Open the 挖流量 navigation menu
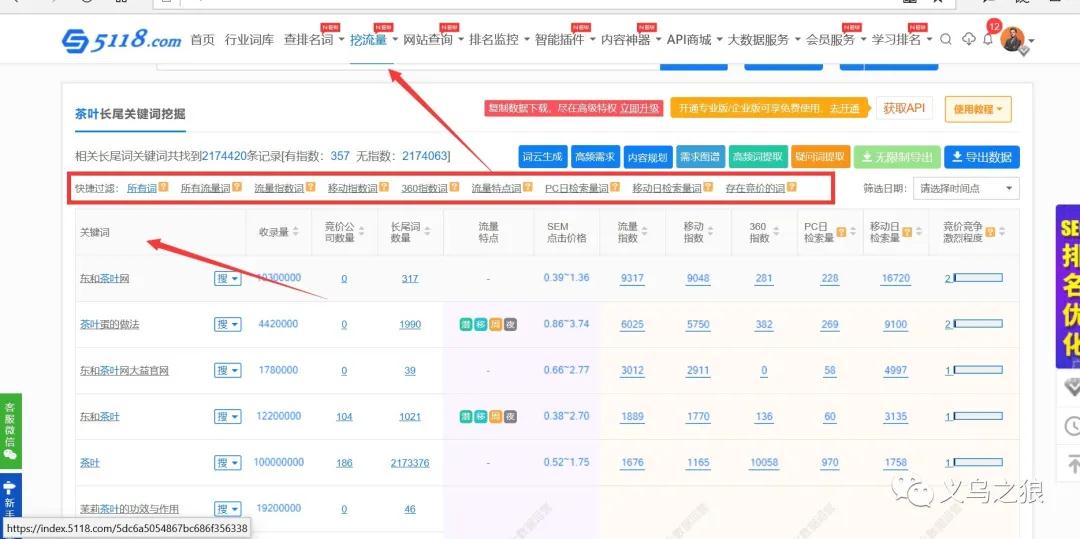 click(372, 40)
